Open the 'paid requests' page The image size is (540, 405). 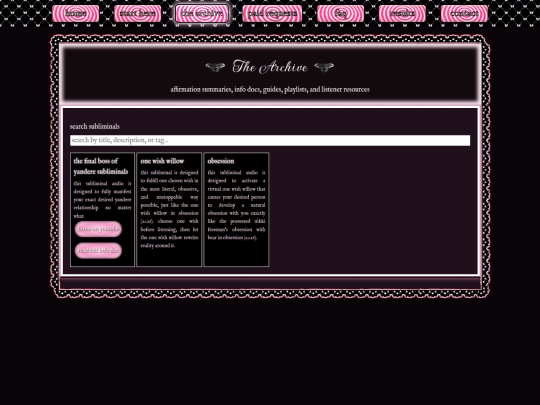[x=272, y=14]
